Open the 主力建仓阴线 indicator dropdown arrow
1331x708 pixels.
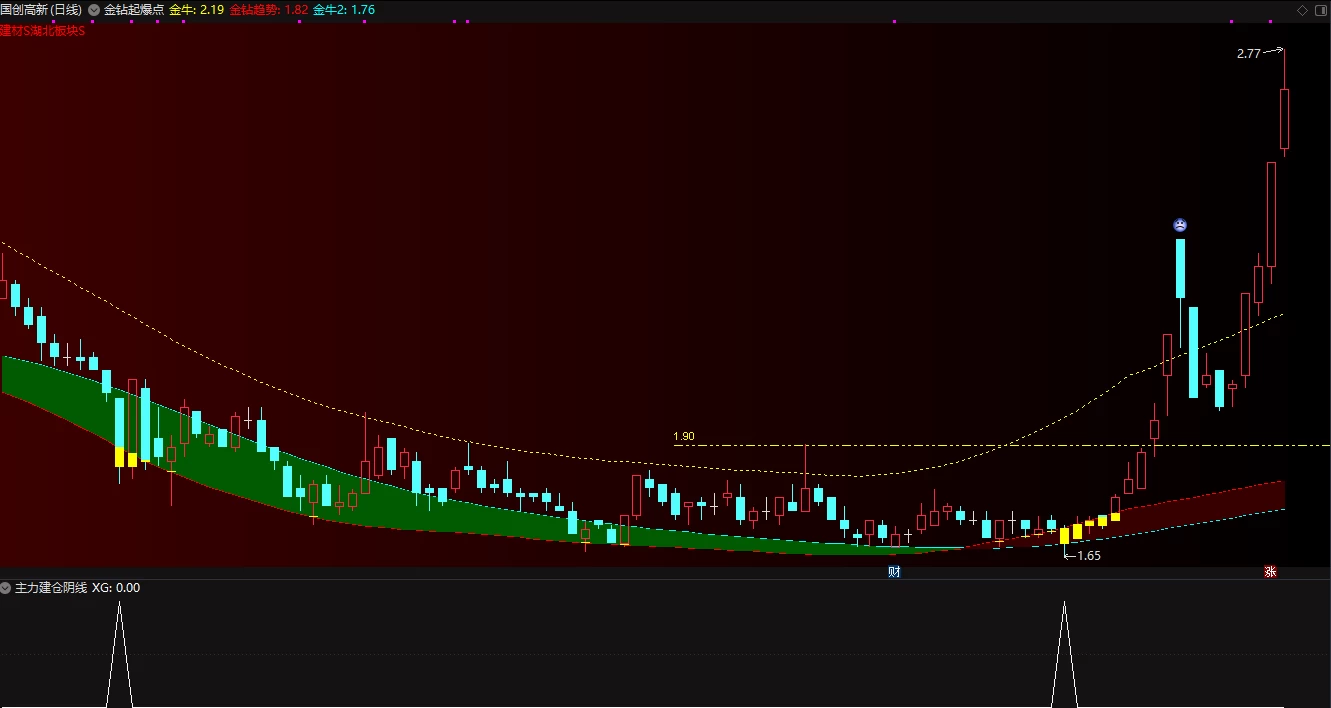pyautogui.click(x=6, y=588)
